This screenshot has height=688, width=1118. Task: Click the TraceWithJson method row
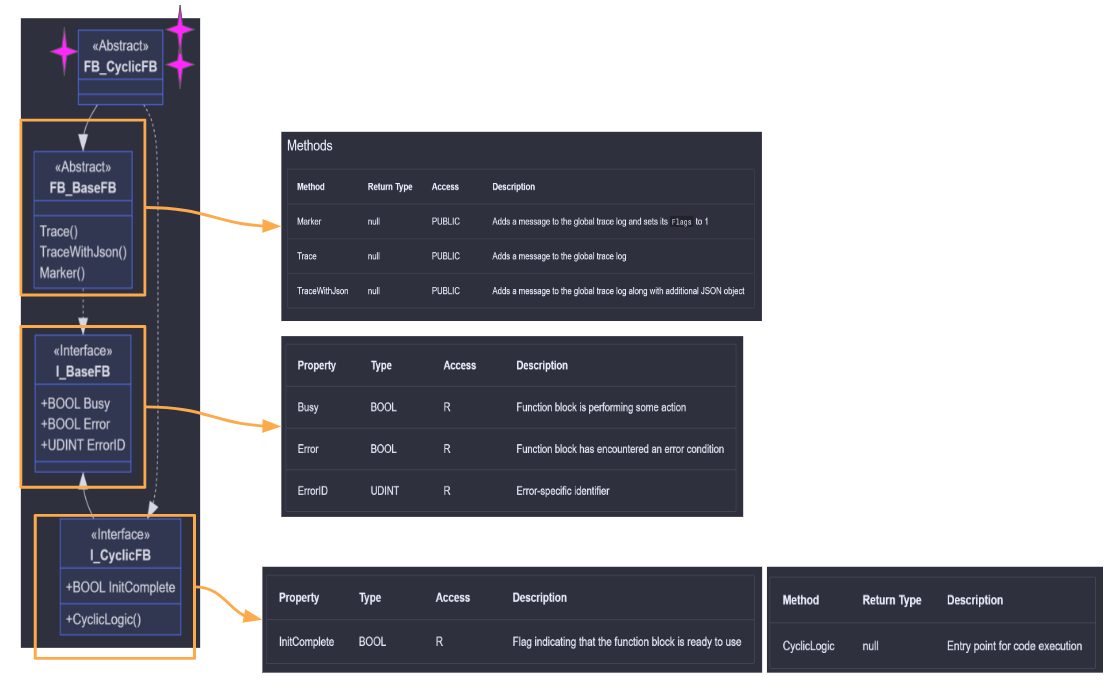(318, 291)
